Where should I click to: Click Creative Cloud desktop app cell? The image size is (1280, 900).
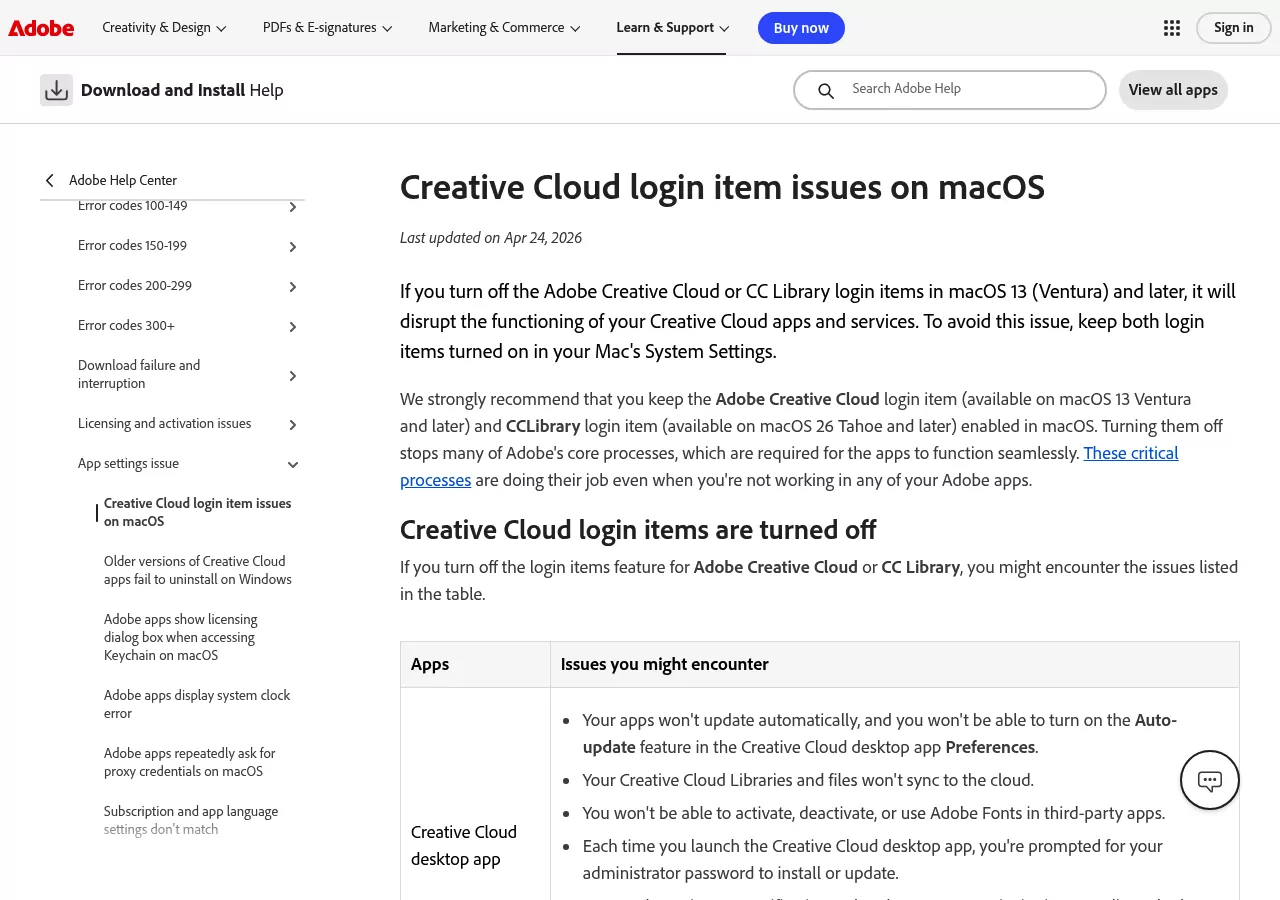tap(464, 845)
